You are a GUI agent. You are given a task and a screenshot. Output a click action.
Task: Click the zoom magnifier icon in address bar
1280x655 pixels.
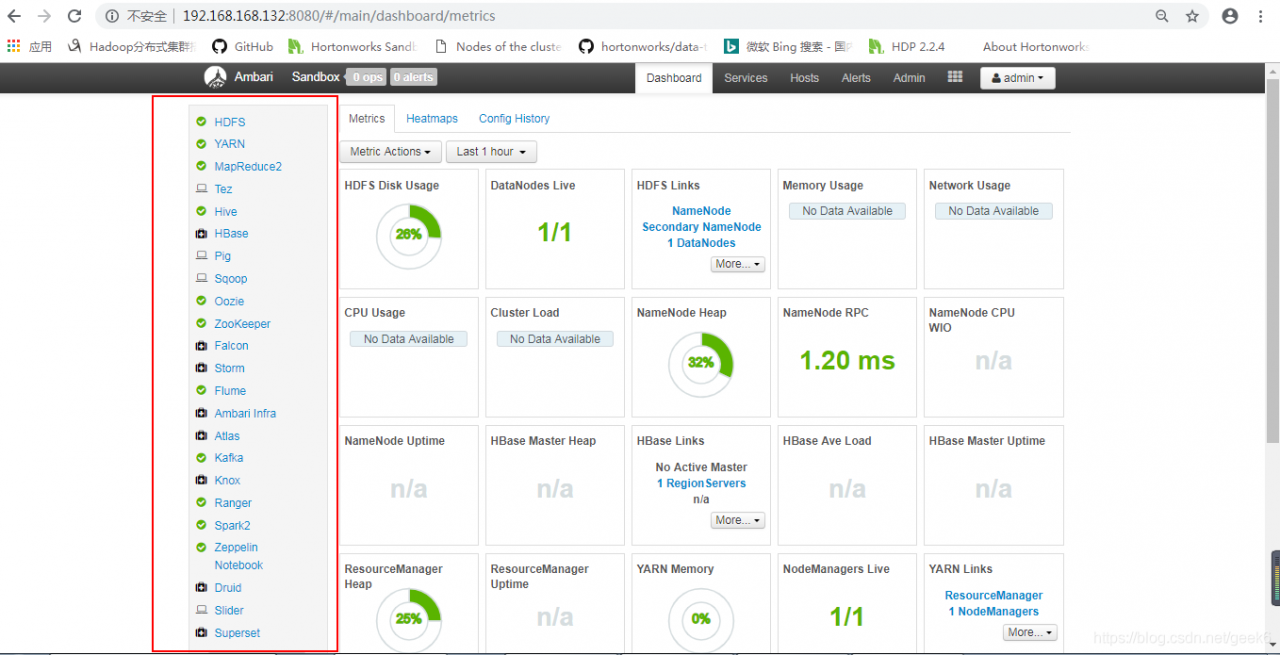click(x=1162, y=16)
